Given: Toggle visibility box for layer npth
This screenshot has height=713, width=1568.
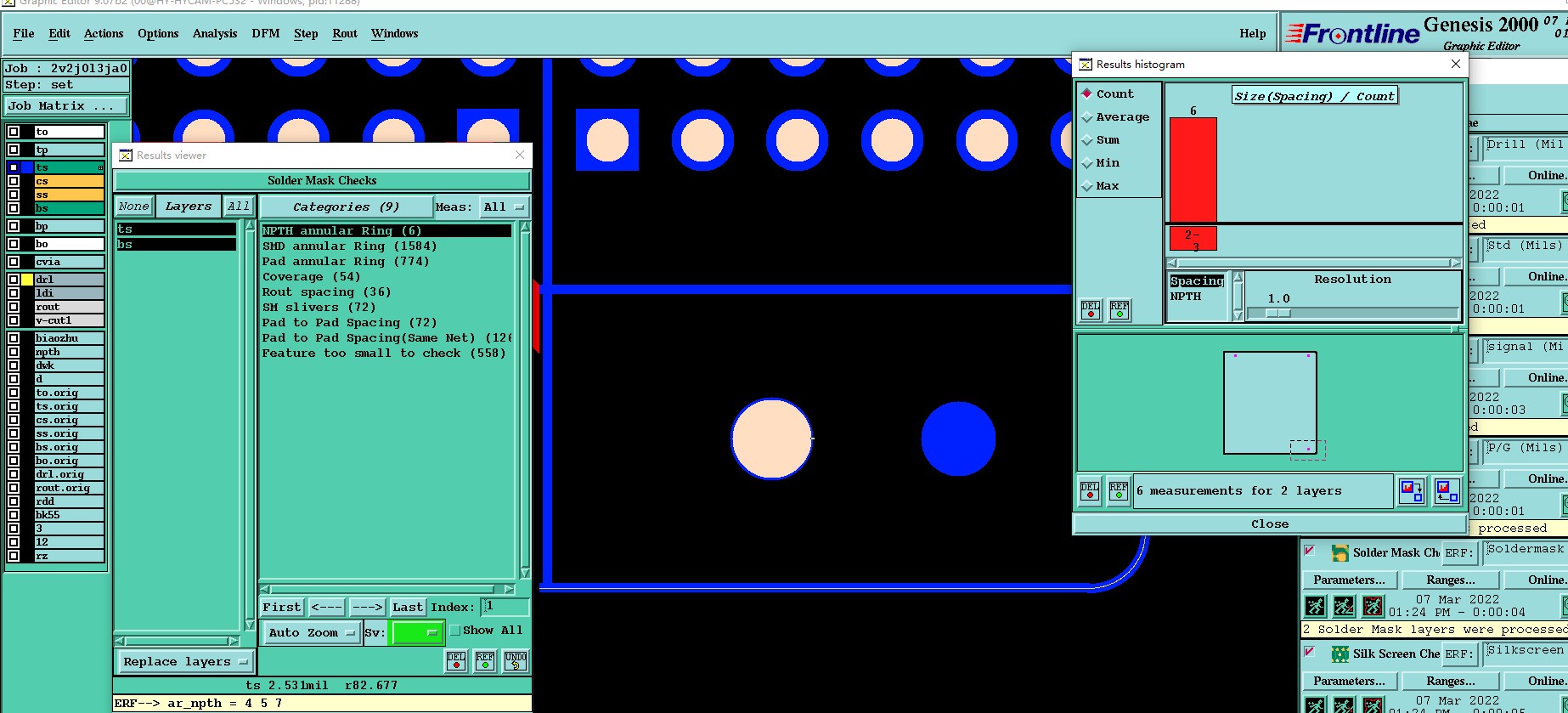Looking at the screenshot, I should [x=14, y=352].
